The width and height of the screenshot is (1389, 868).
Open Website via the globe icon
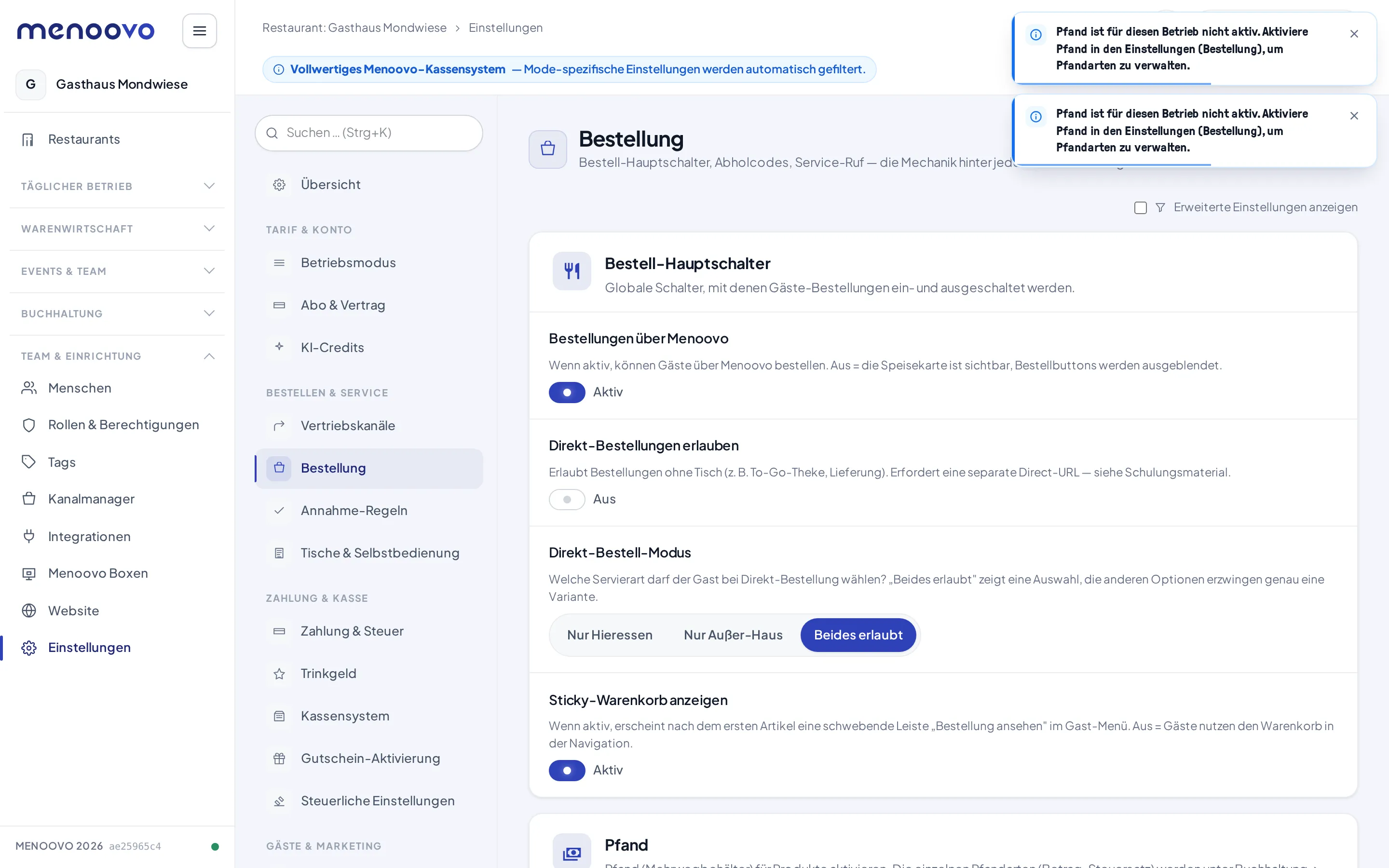point(29,610)
